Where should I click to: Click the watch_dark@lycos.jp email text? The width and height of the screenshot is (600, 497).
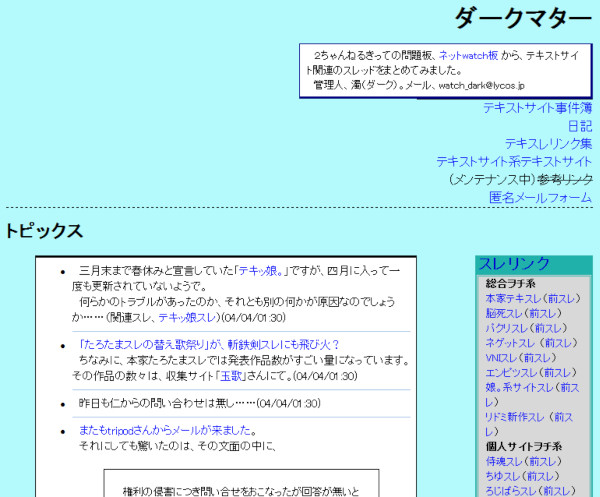tap(481, 86)
